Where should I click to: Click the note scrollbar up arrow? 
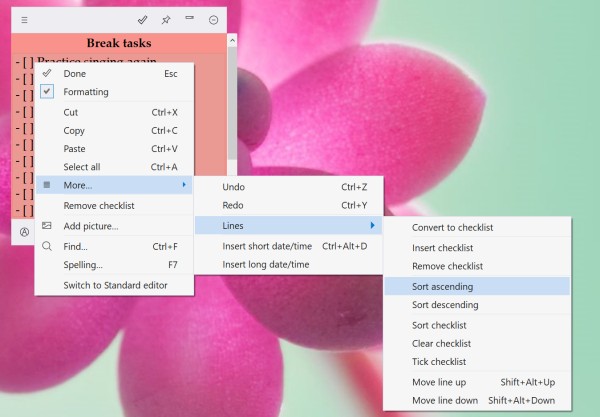[232, 42]
